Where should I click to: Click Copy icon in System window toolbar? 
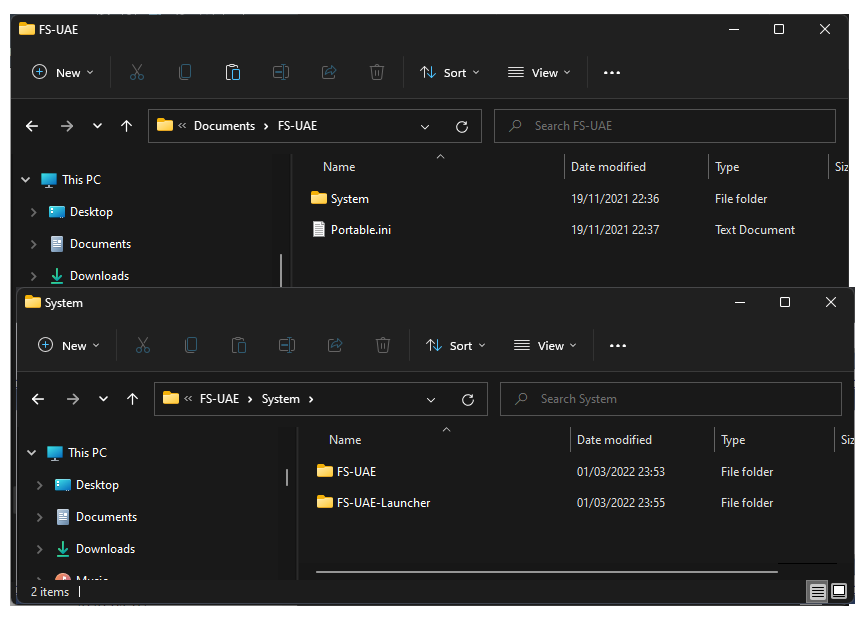click(x=191, y=345)
